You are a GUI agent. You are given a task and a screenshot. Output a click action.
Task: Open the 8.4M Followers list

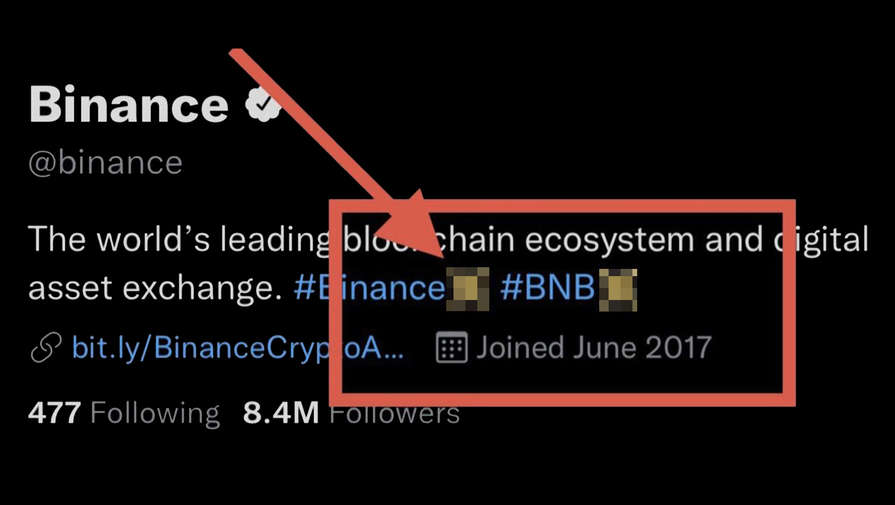coord(351,413)
